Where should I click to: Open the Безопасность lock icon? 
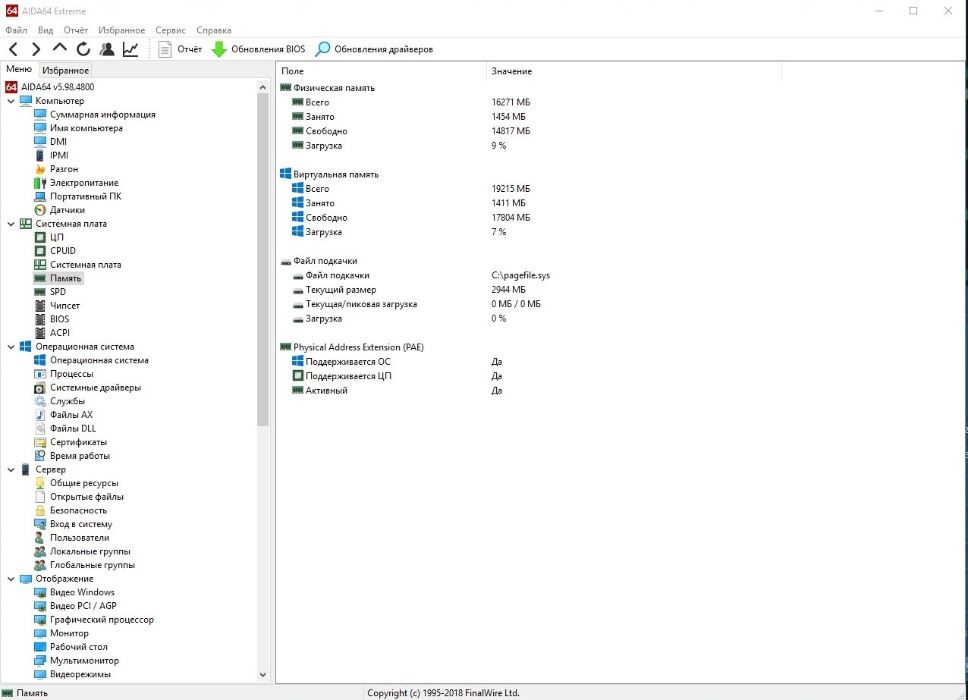[40, 510]
